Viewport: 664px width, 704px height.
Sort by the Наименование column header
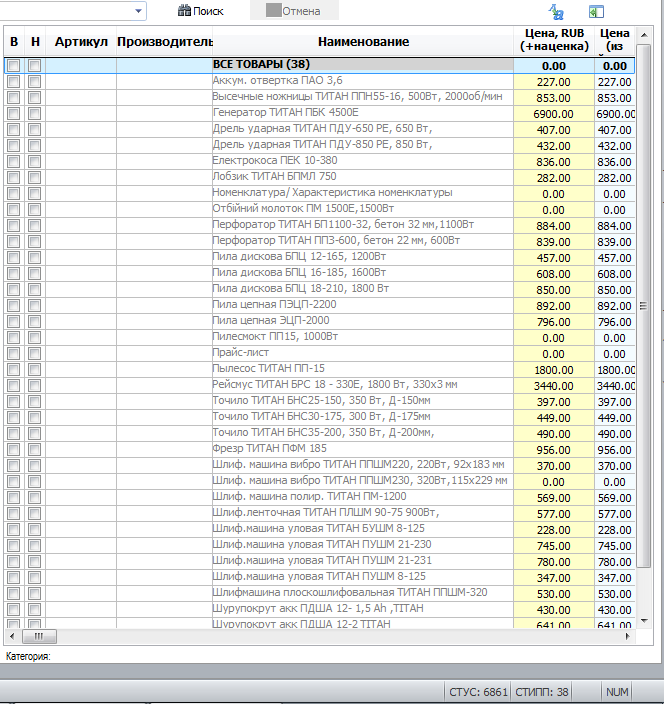pos(363,42)
